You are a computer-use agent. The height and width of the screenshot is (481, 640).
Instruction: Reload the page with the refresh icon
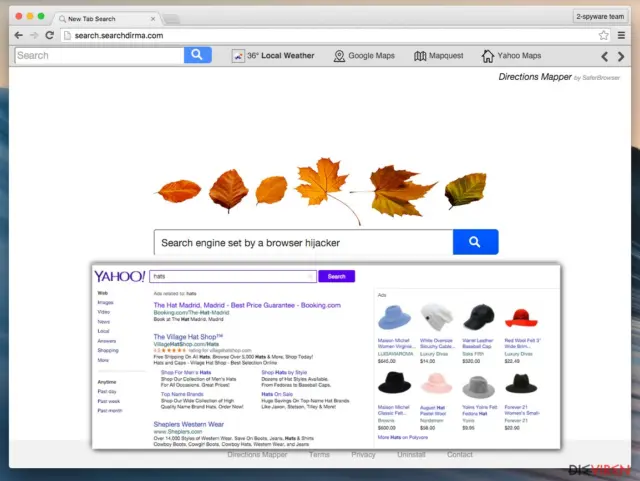pos(50,36)
